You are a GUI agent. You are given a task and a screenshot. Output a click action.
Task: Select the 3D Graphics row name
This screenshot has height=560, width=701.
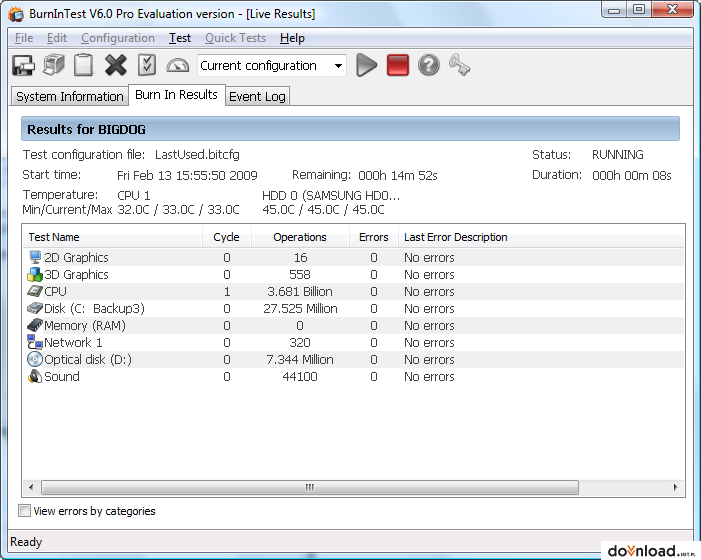[x=76, y=274]
